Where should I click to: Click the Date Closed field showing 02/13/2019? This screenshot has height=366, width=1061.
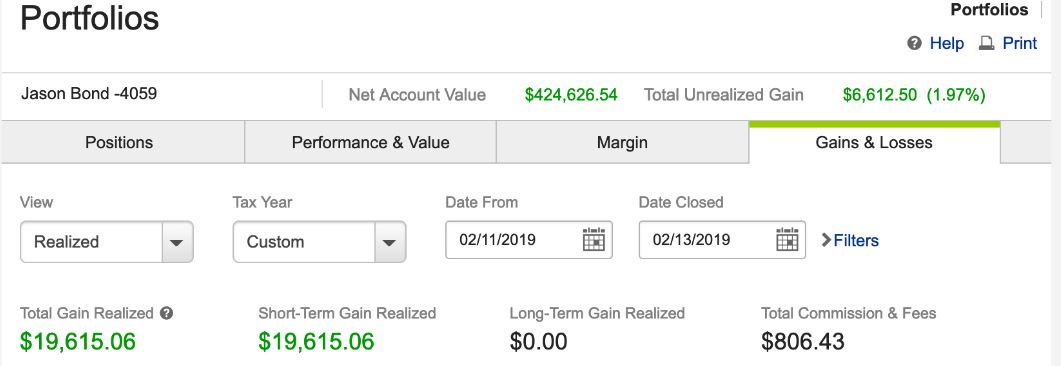tap(722, 240)
